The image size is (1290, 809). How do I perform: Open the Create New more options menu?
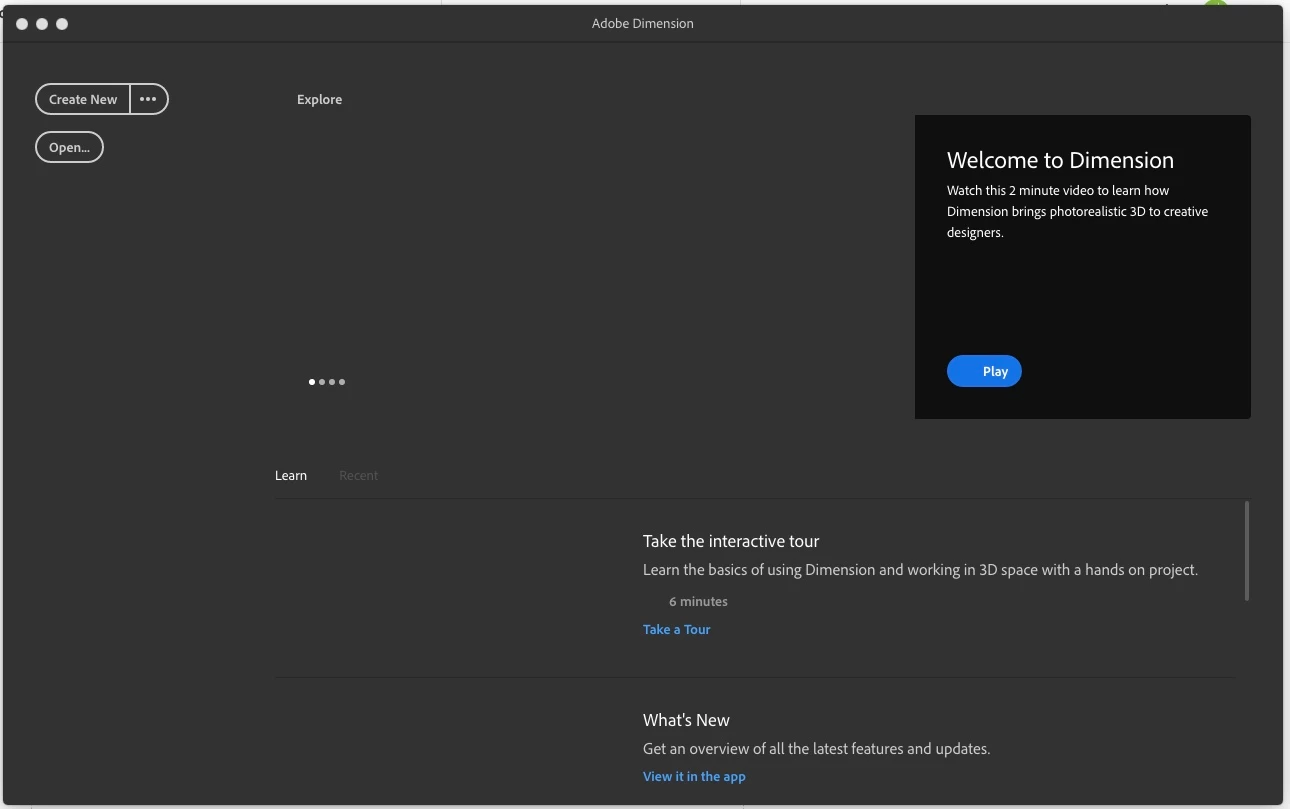pyautogui.click(x=149, y=99)
